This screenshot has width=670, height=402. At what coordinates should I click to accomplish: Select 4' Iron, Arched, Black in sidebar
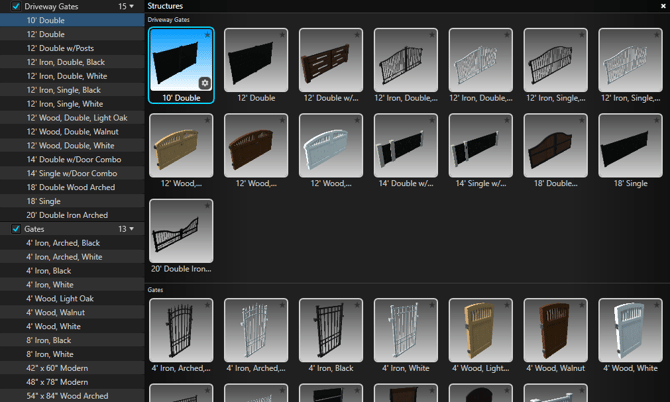point(63,243)
